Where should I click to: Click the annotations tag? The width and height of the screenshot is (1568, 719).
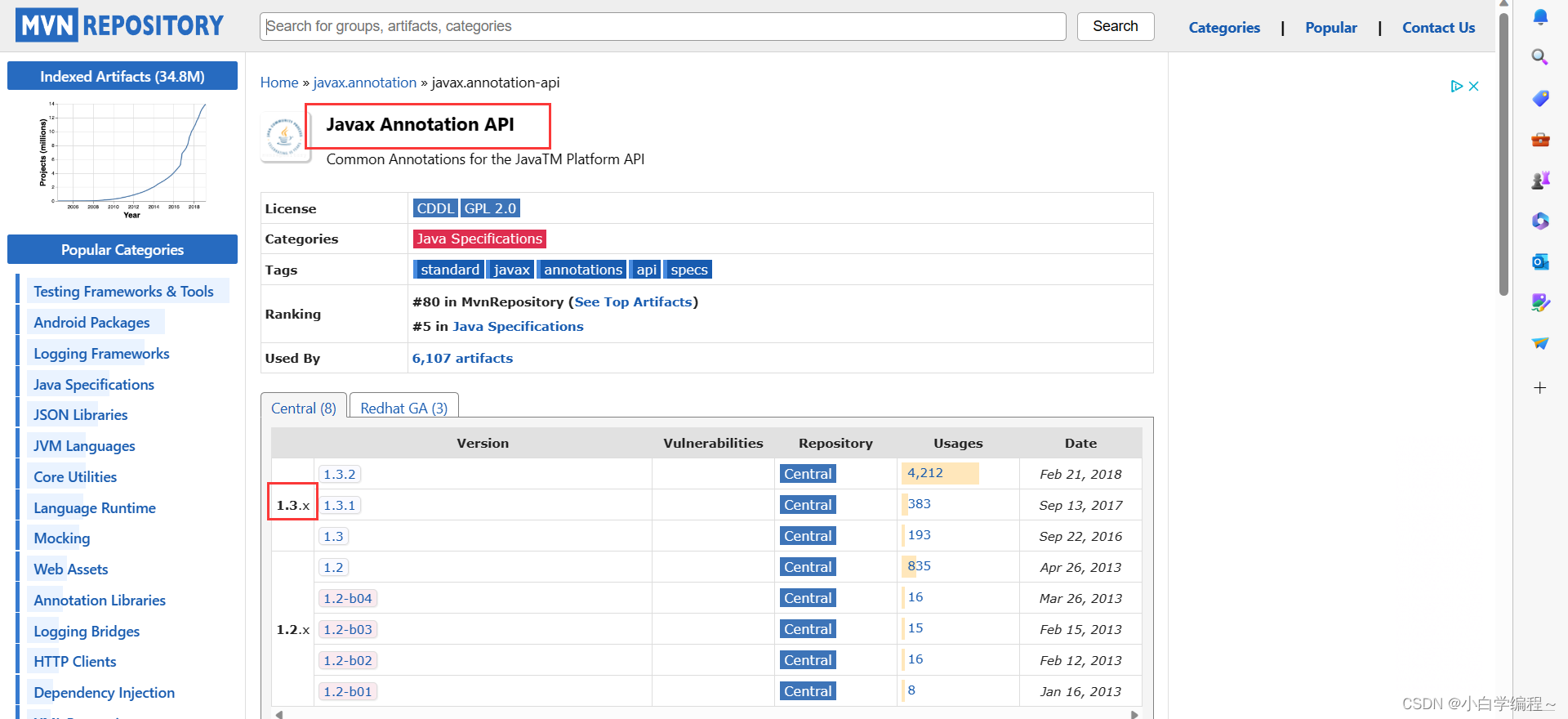click(x=583, y=270)
